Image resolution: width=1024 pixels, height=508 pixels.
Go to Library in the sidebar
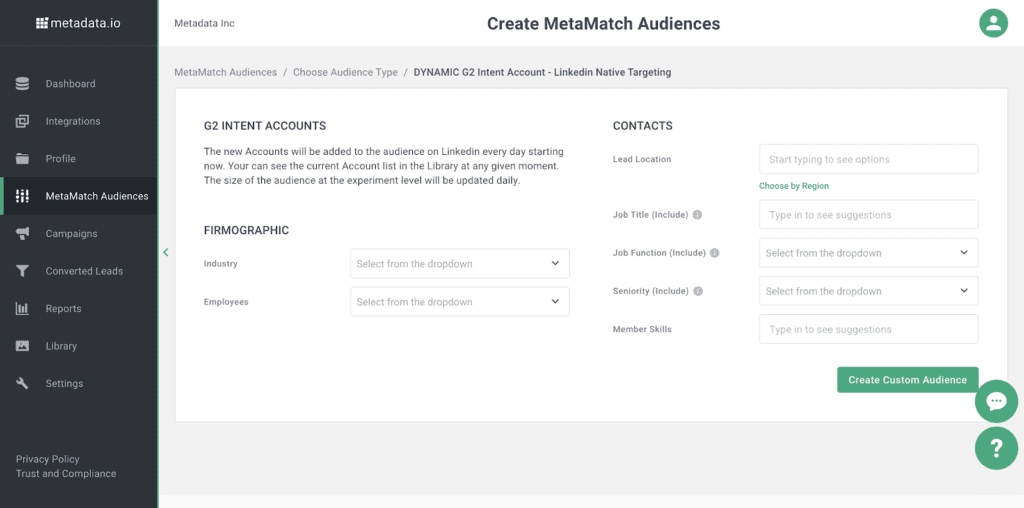pyautogui.click(x=61, y=346)
